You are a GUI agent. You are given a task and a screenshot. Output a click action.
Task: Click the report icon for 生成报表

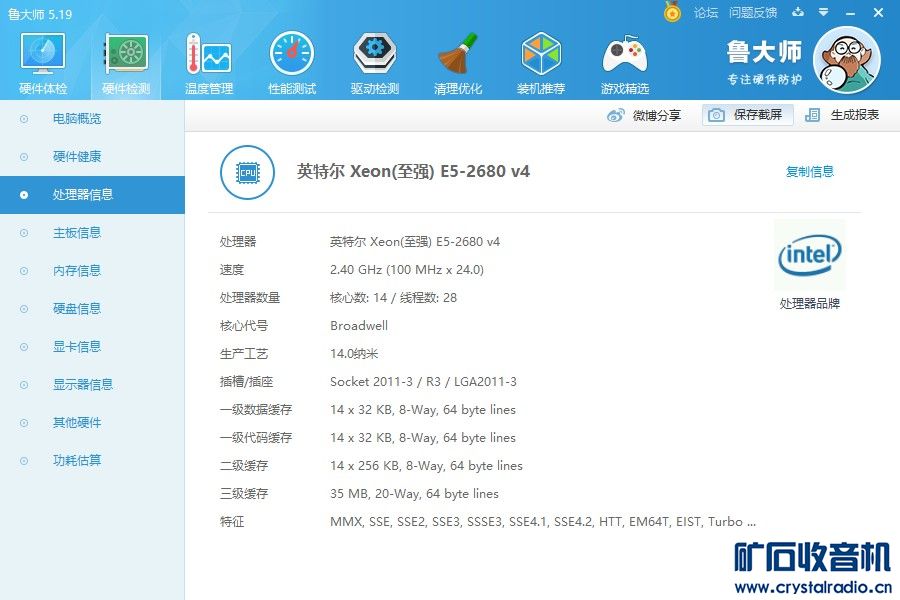click(x=812, y=115)
